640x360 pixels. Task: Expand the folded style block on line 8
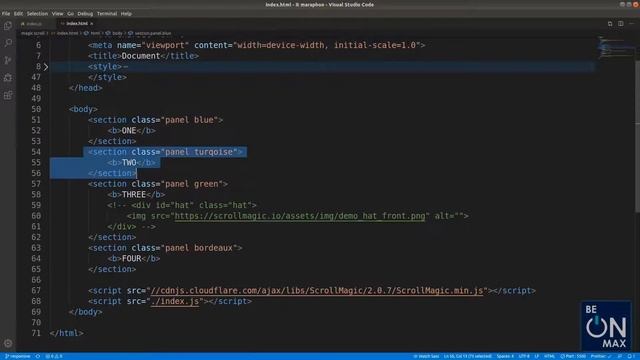[46, 67]
